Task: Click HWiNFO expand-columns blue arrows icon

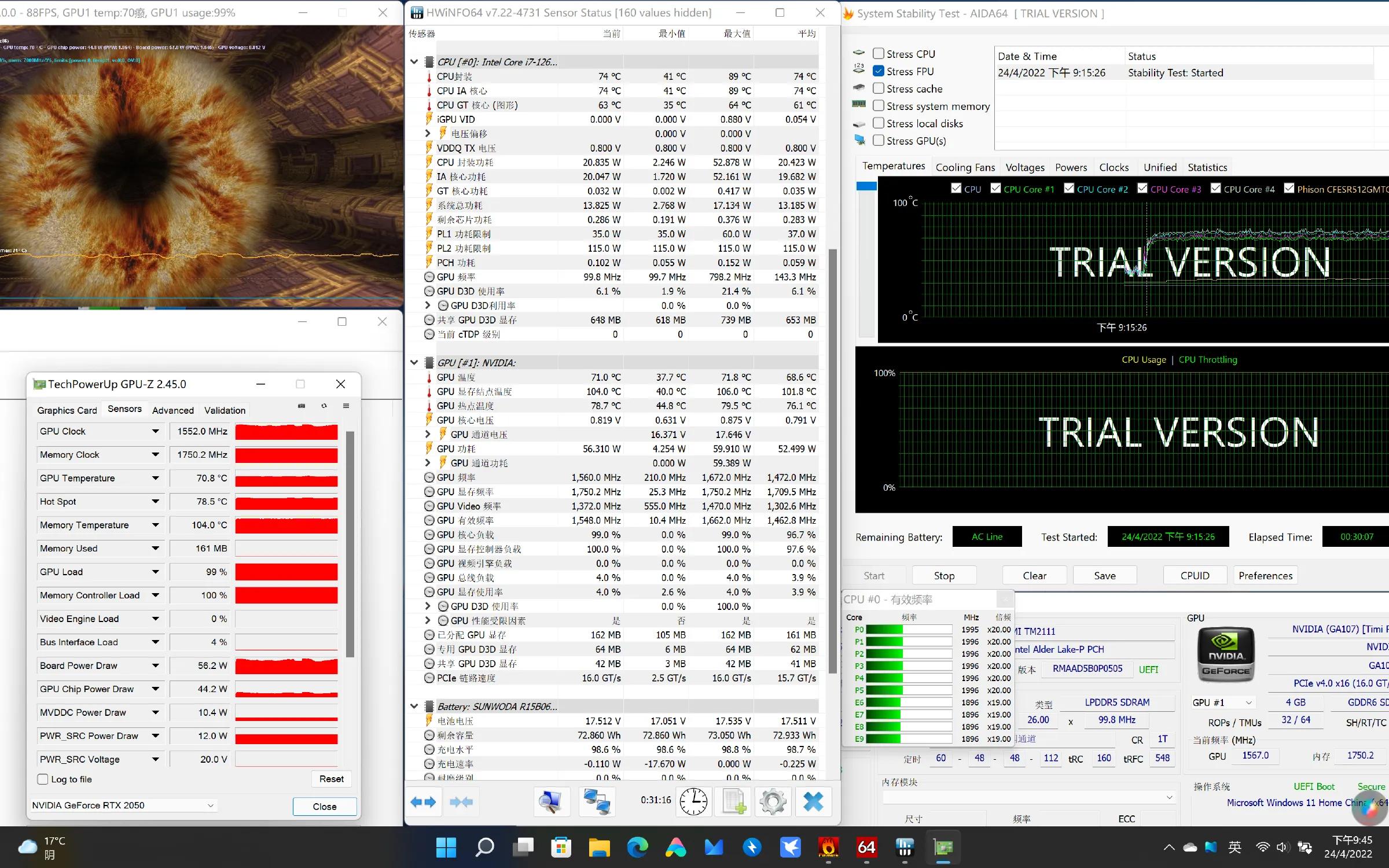Action: pyautogui.click(x=423, y=802)
